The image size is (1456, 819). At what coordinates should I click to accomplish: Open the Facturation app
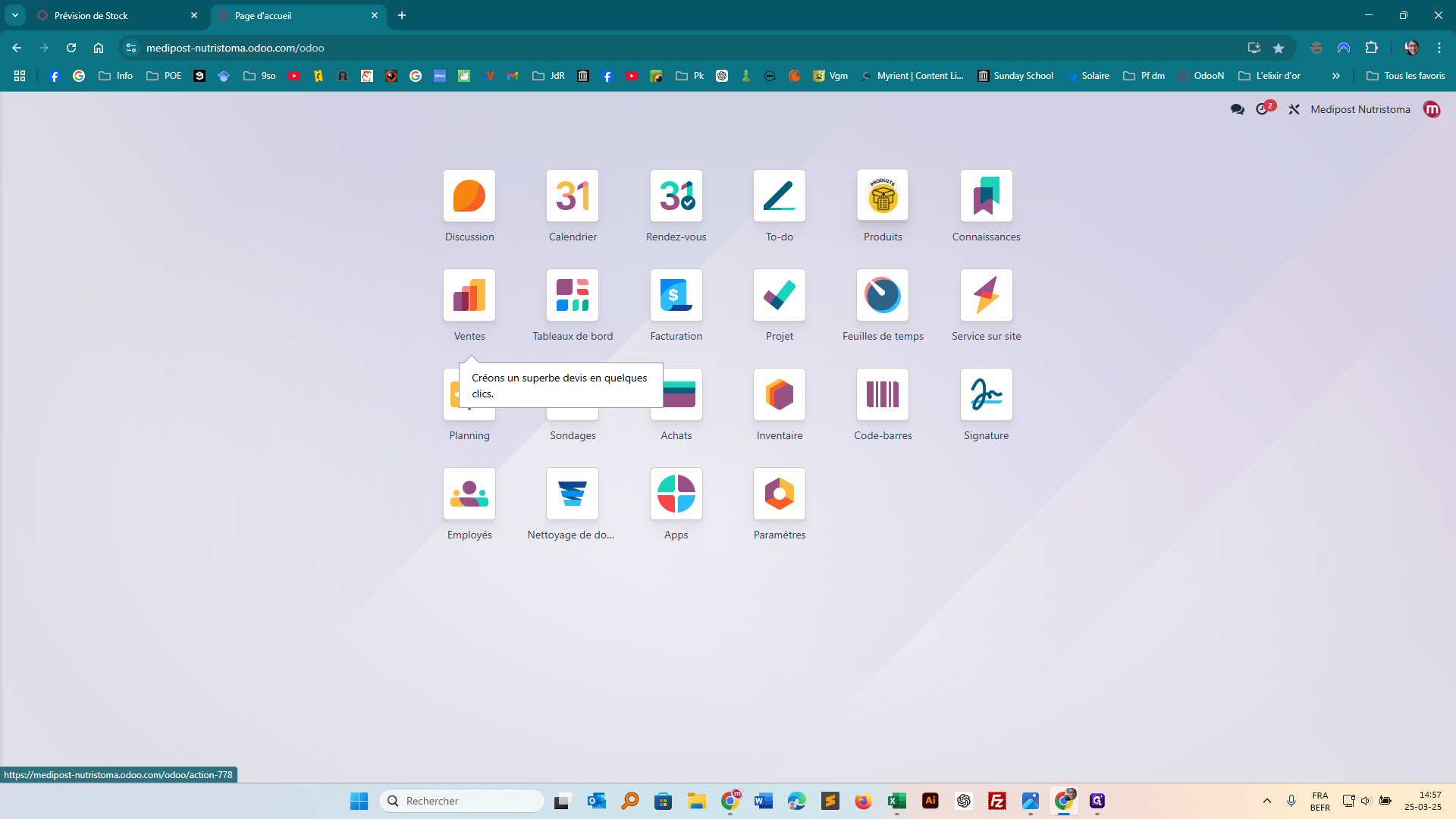(x=676, y=295)
